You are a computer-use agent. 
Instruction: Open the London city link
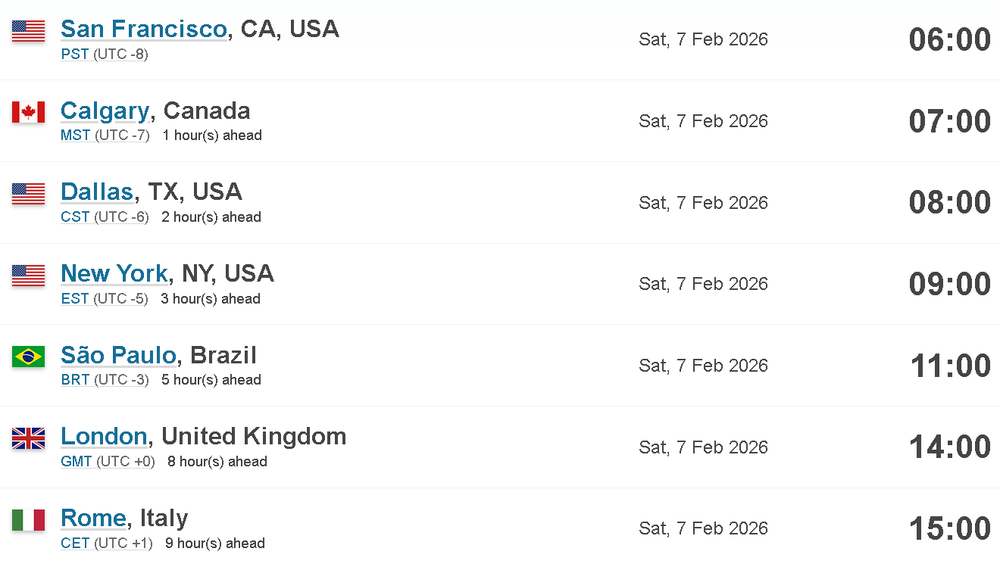point(104,436)
